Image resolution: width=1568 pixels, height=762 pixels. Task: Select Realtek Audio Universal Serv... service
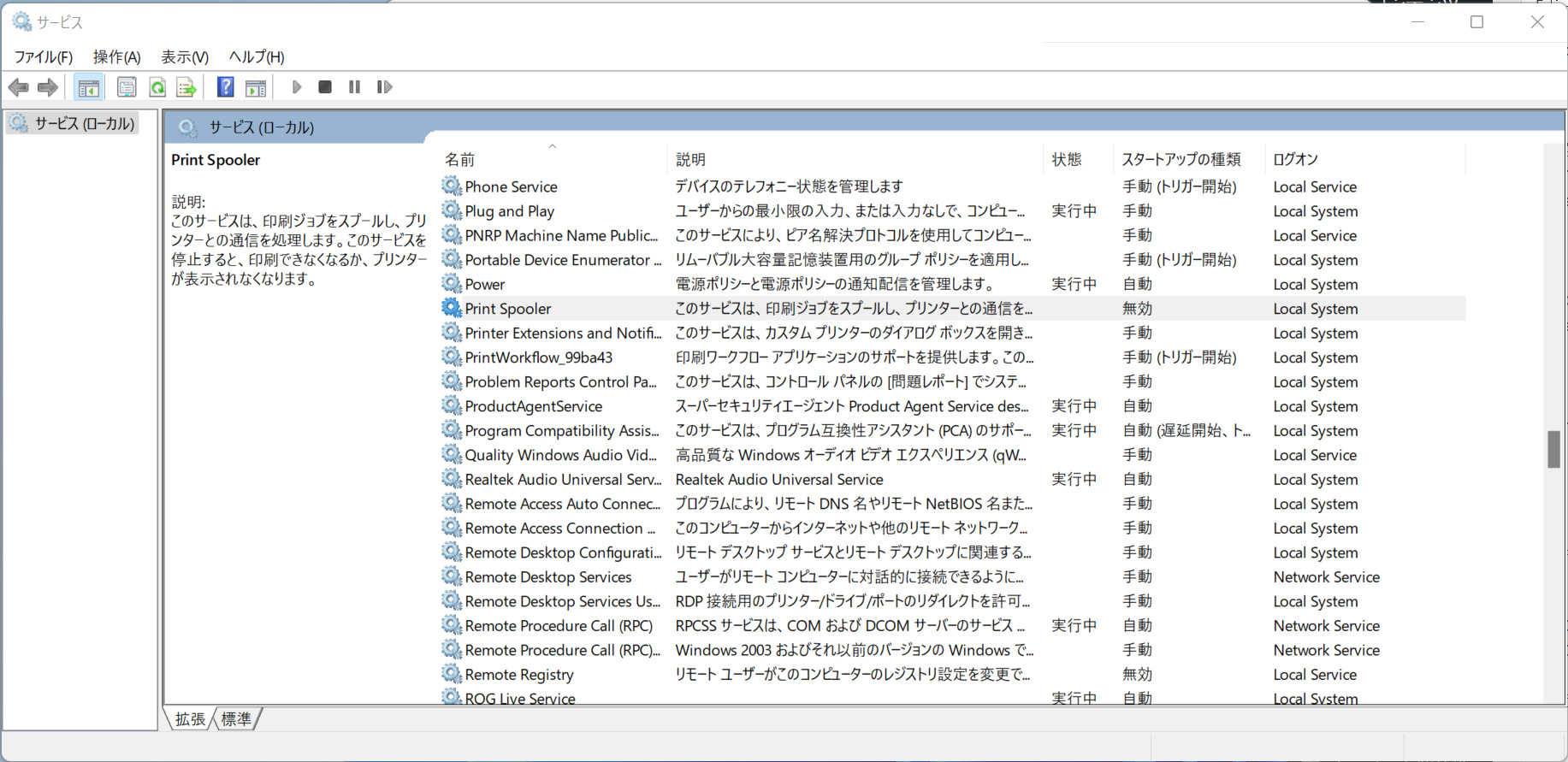click(563, 479)
